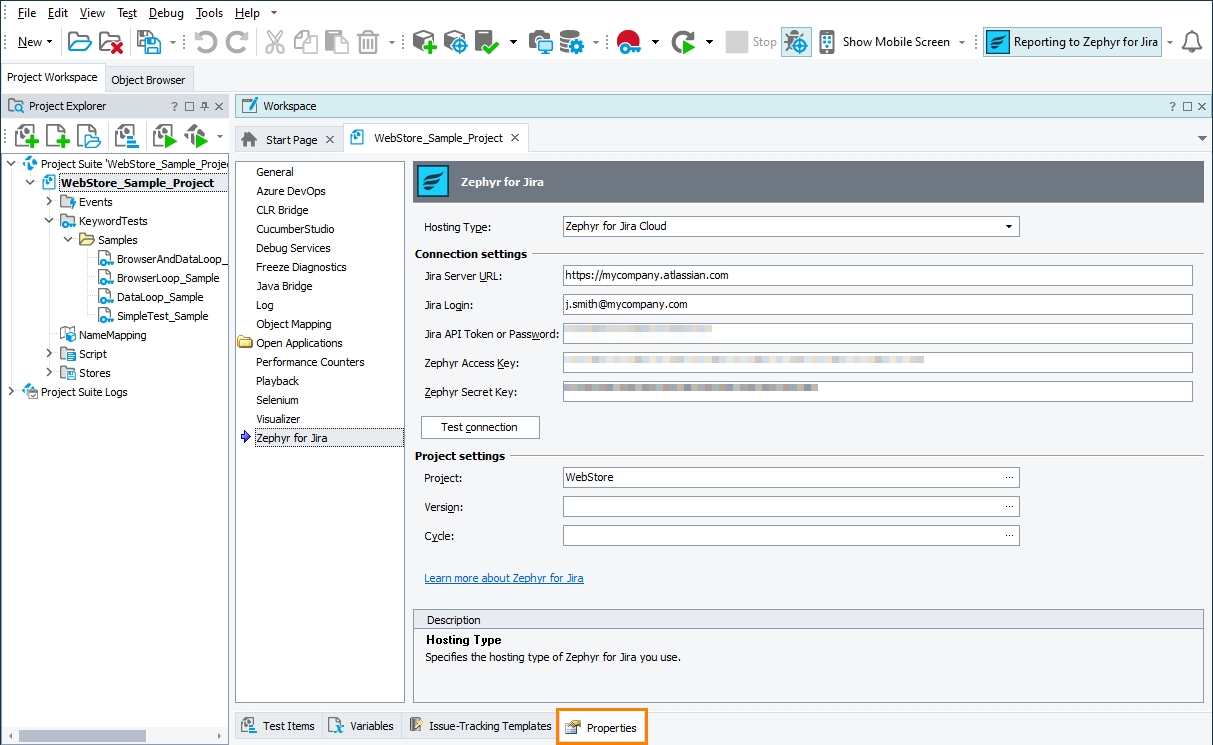Expand the Script tree node
Screen dimensions: 1213x745
coord(49,354)
